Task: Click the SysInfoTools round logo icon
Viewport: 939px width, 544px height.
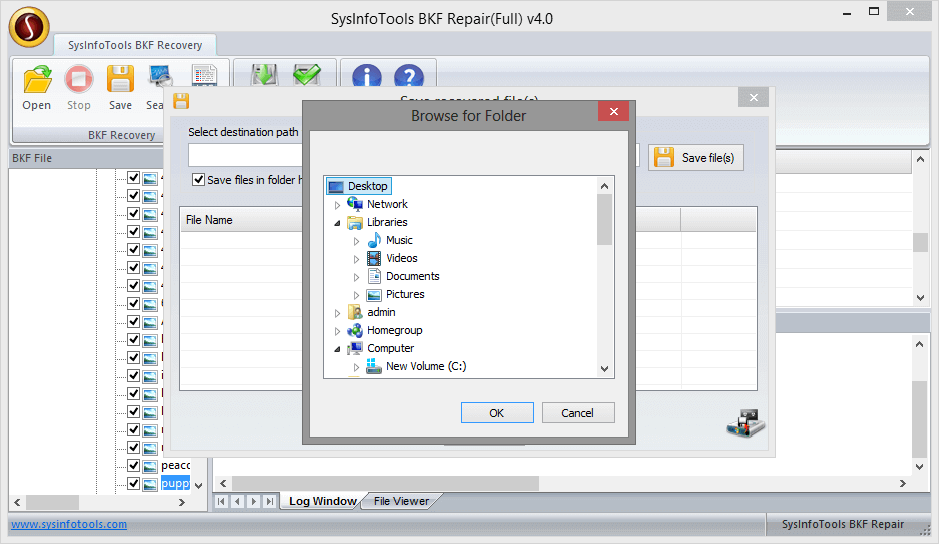Action: point(29,27)
